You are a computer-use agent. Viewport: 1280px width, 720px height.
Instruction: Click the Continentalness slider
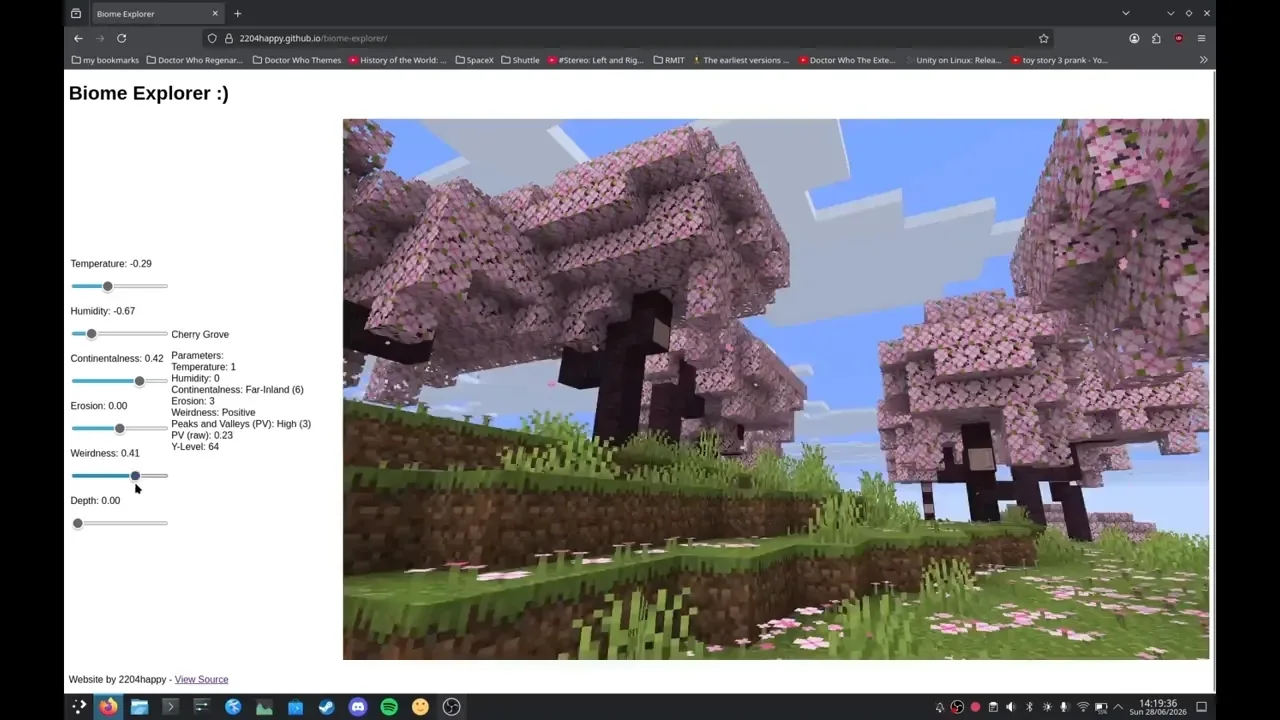119,381
